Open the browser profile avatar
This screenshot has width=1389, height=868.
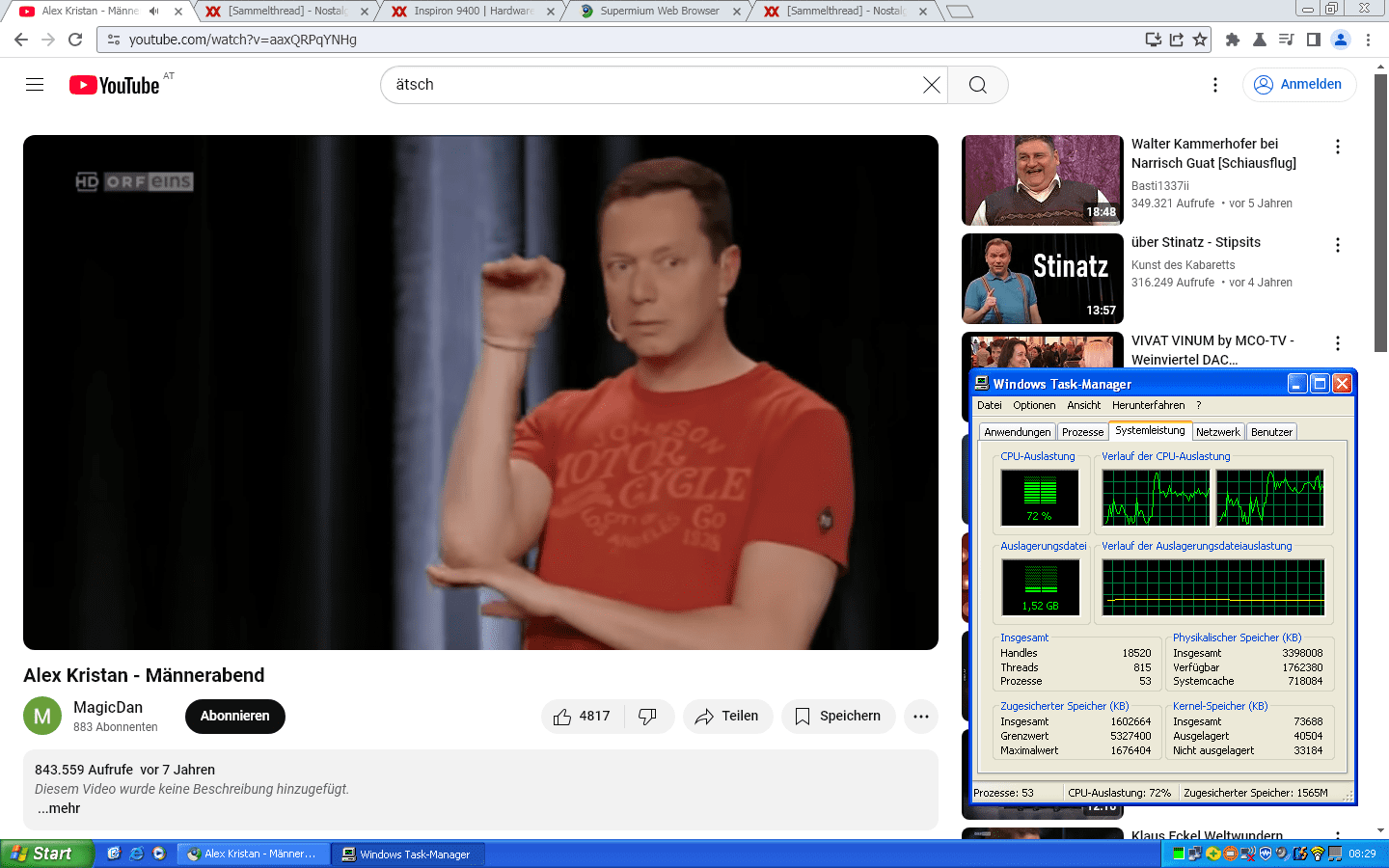1341,40
